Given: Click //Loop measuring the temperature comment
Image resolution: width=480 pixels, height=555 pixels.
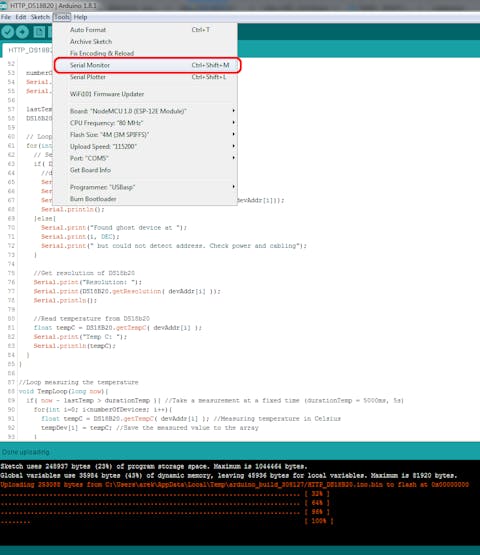Looking at the screenshot, I should (79, 382).
